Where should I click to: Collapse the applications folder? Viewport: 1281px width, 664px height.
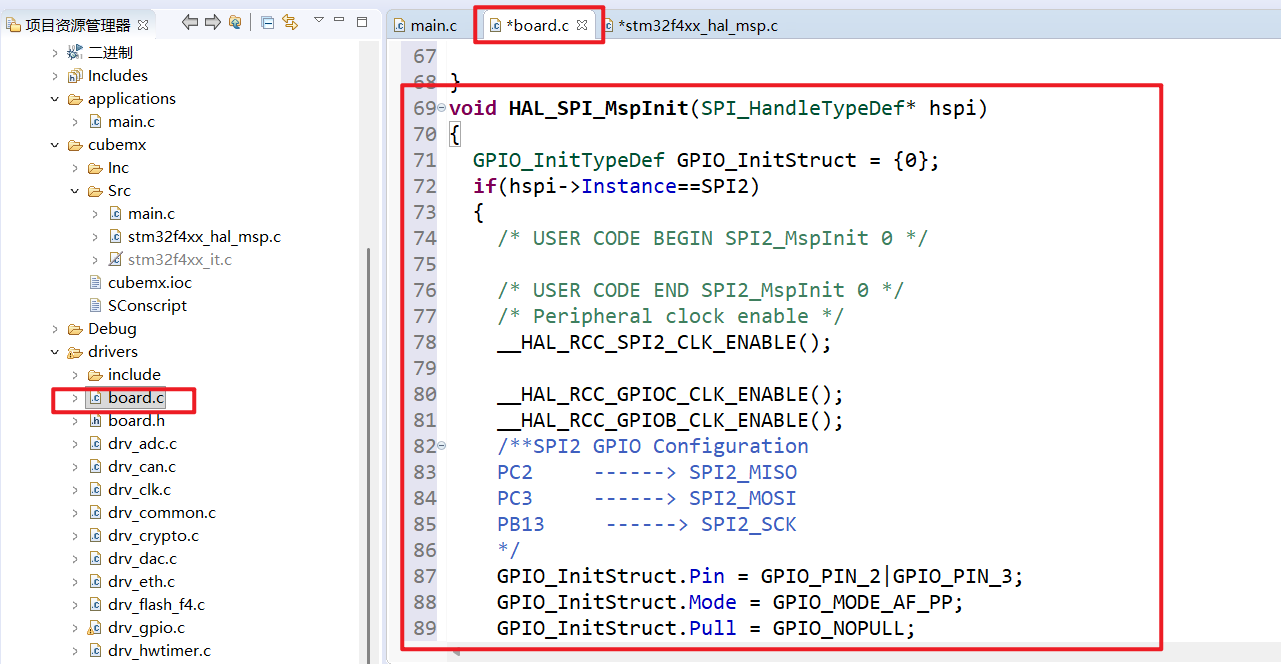coord(55,99)
